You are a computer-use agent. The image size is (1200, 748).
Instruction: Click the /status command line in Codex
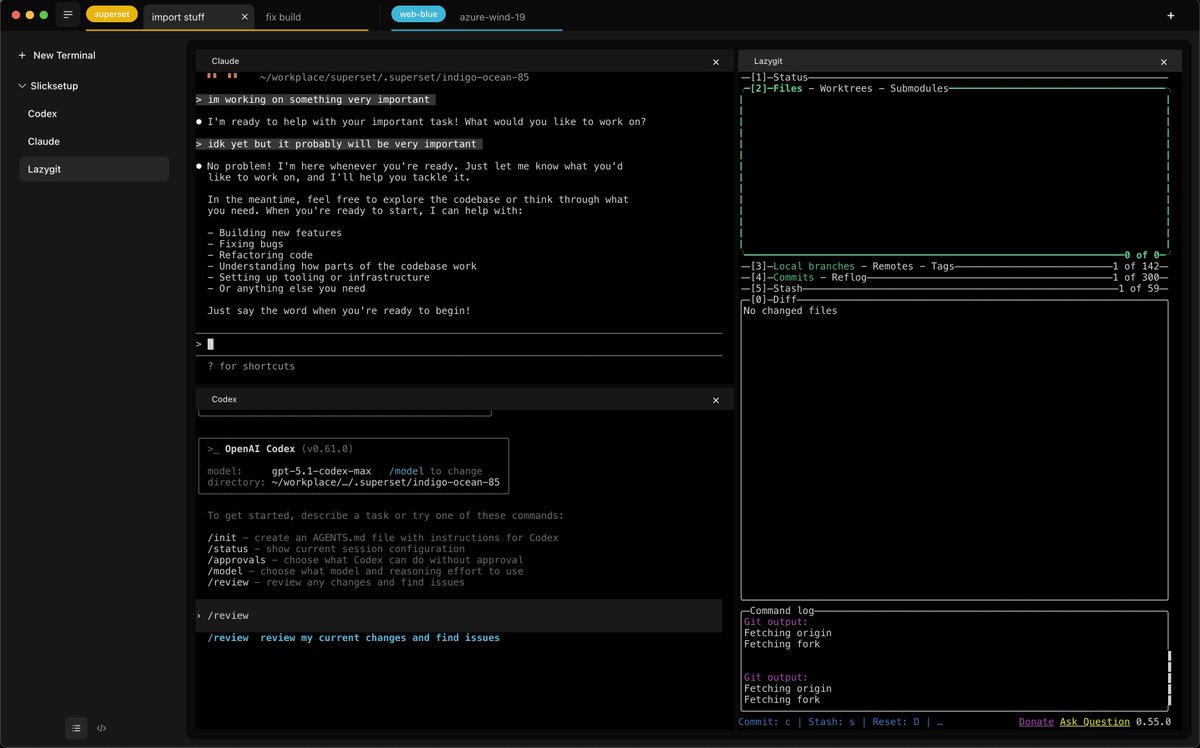coord(336,549)
